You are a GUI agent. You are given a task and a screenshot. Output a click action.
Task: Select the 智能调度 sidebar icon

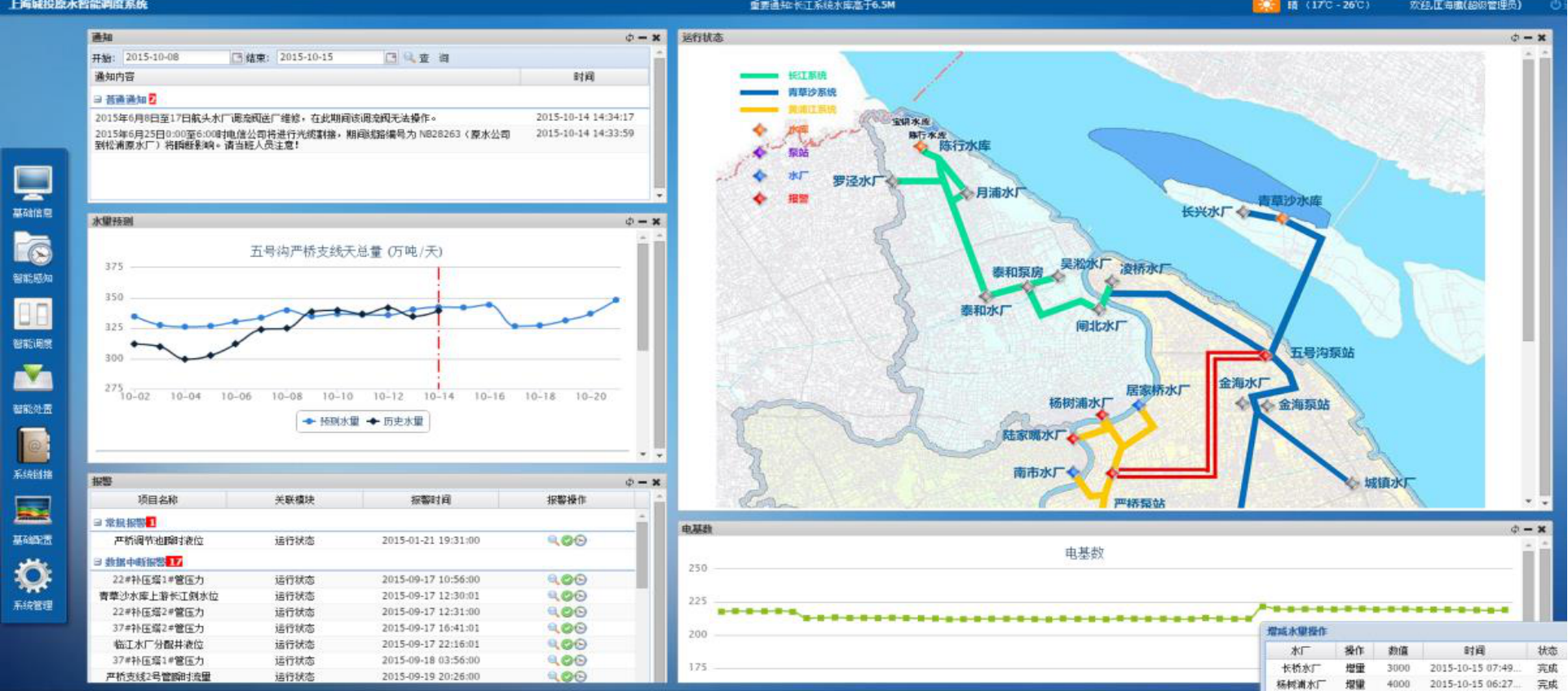click(x=33, y=314)
